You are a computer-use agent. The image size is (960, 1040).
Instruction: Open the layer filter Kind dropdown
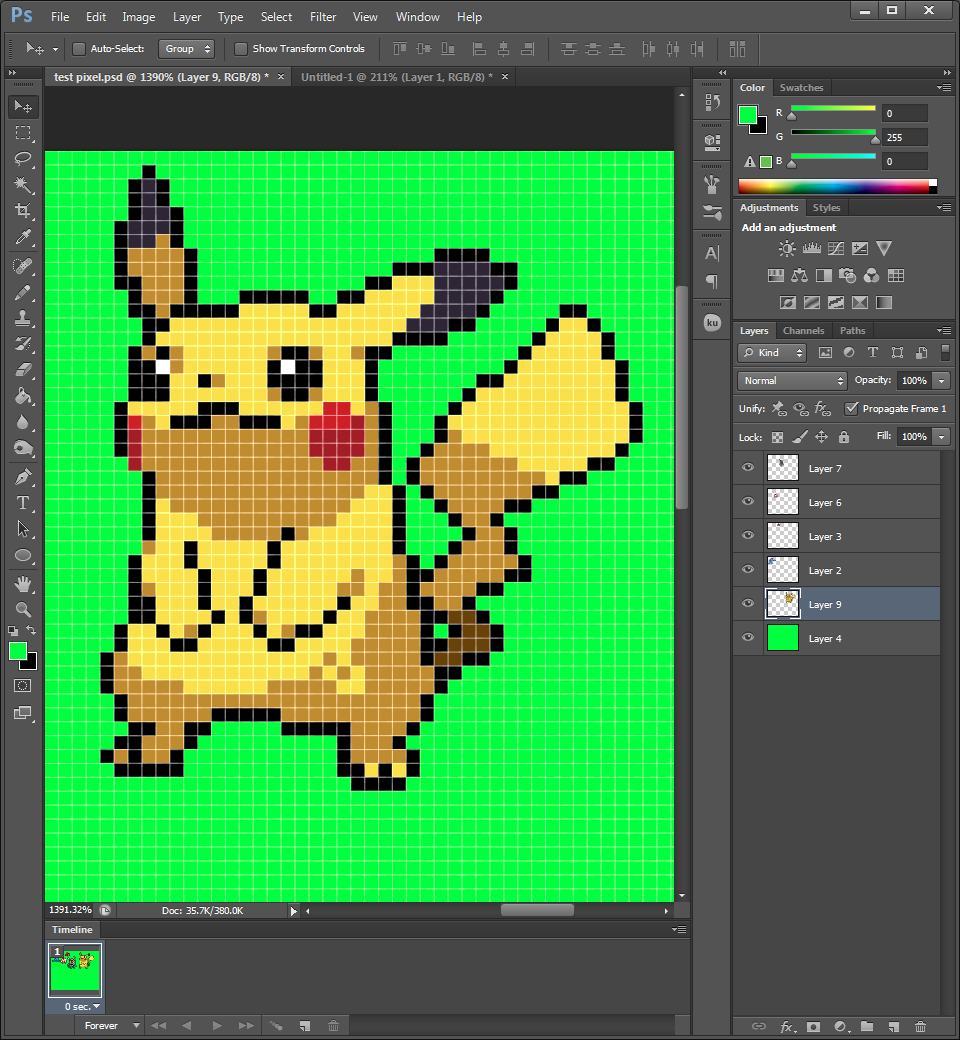point(772,353)
